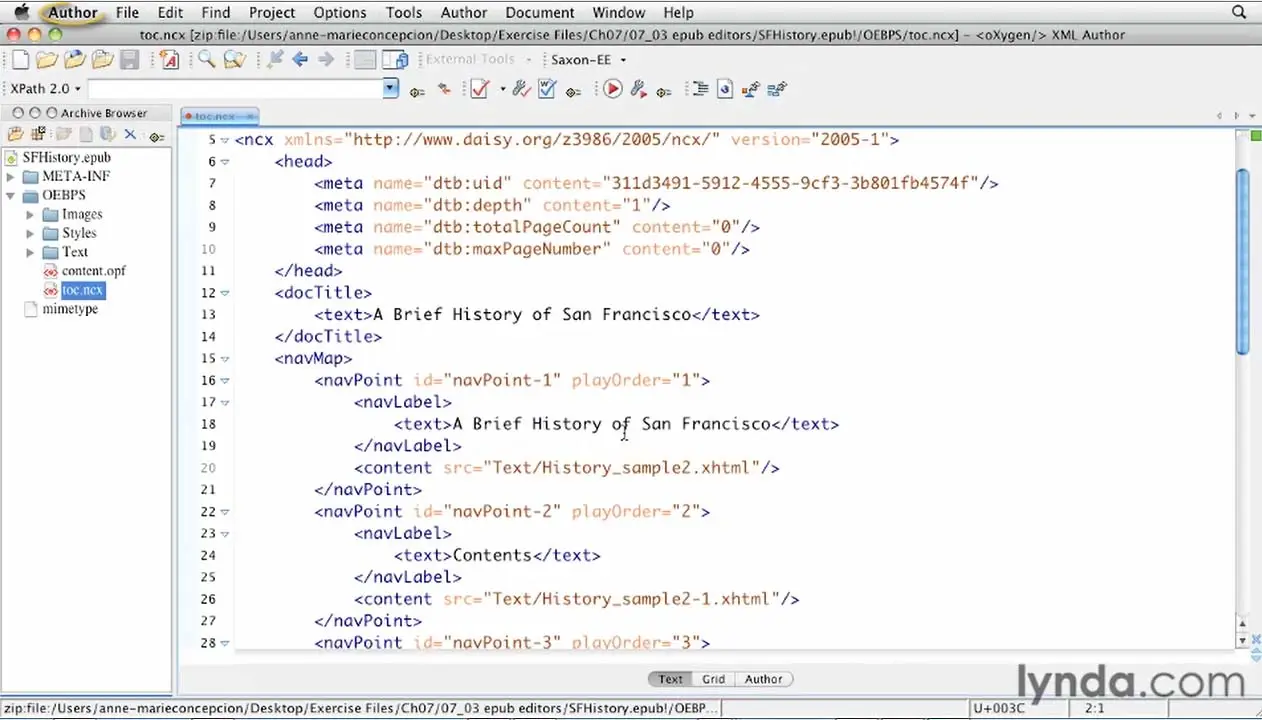Click the blue back arrow icon
The width and height of the screenshot is (1262, 720).
299,60
